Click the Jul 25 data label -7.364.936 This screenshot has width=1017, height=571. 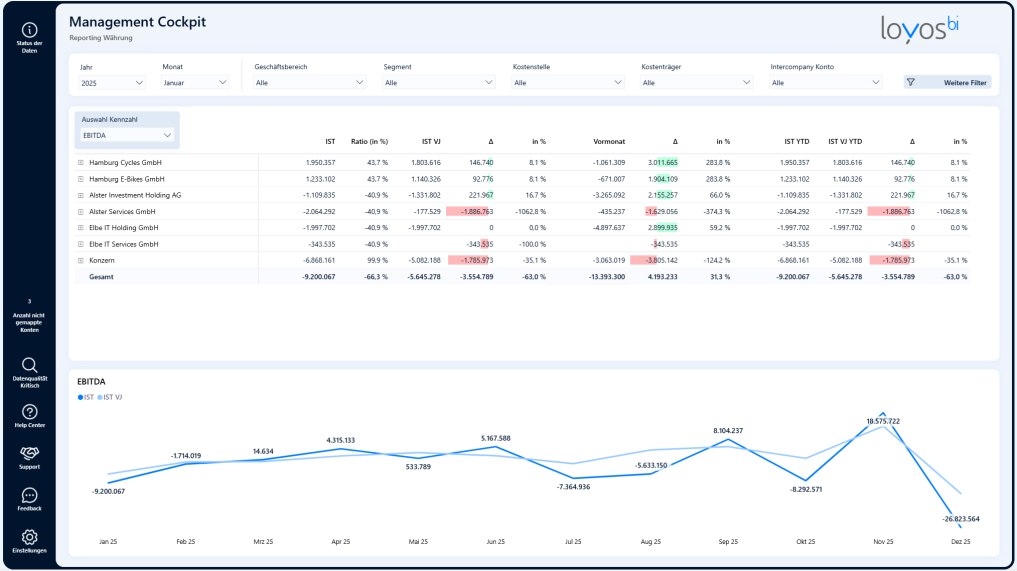click(573, 487)
